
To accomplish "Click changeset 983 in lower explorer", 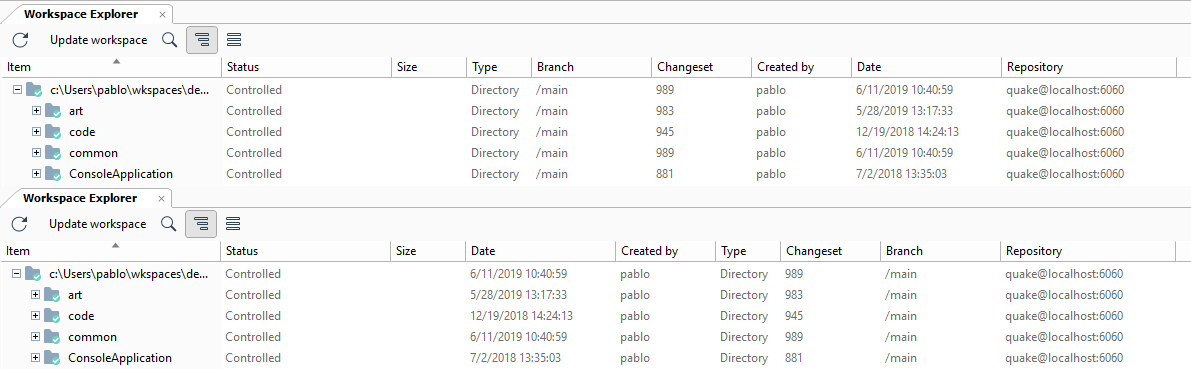I will 793,295.
